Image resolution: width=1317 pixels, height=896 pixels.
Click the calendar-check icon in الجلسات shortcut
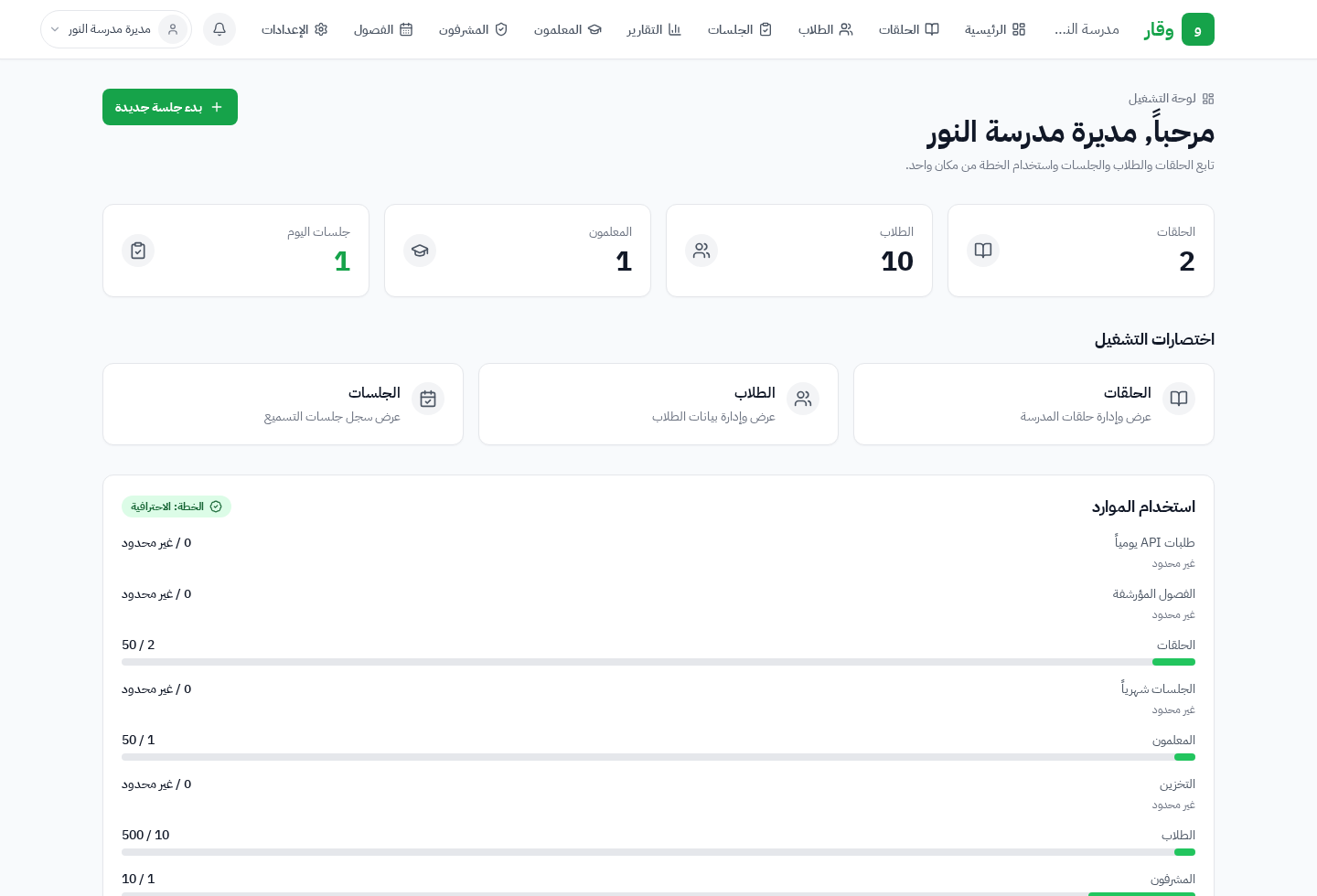[428, 399]
